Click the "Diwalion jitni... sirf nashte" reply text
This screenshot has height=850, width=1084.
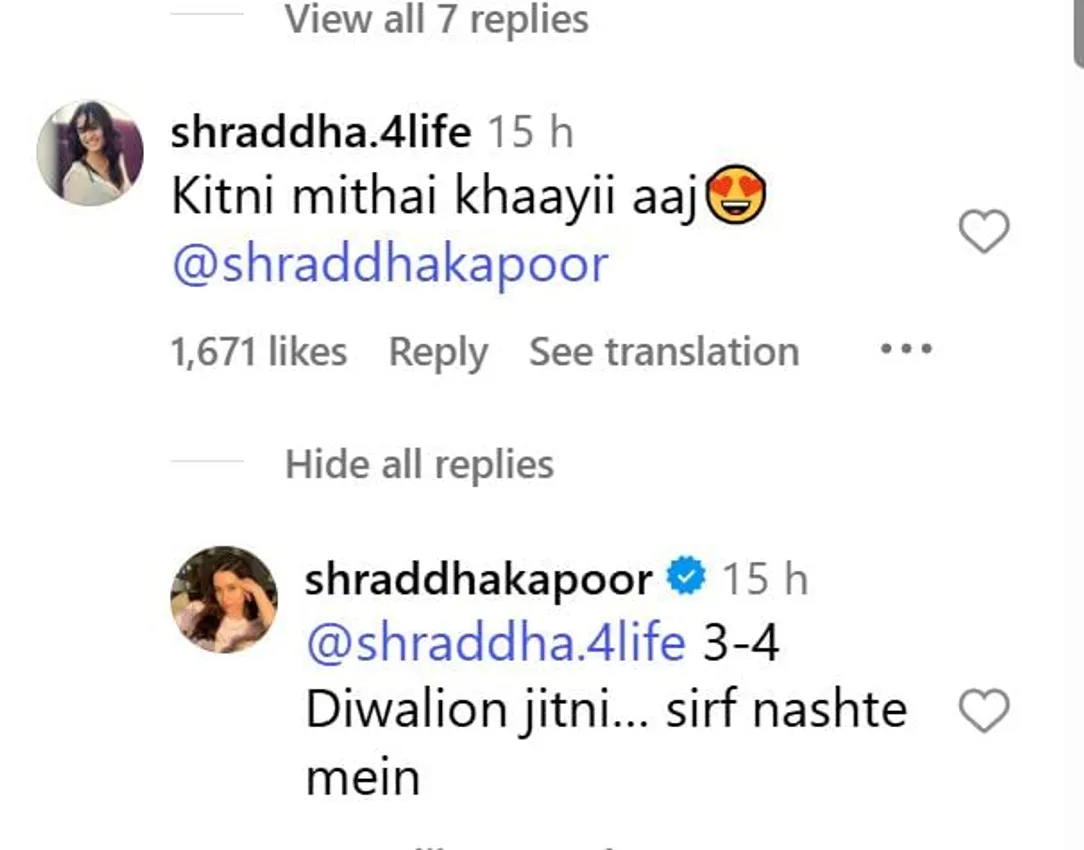pyautogui.click(x=606, y=710)
